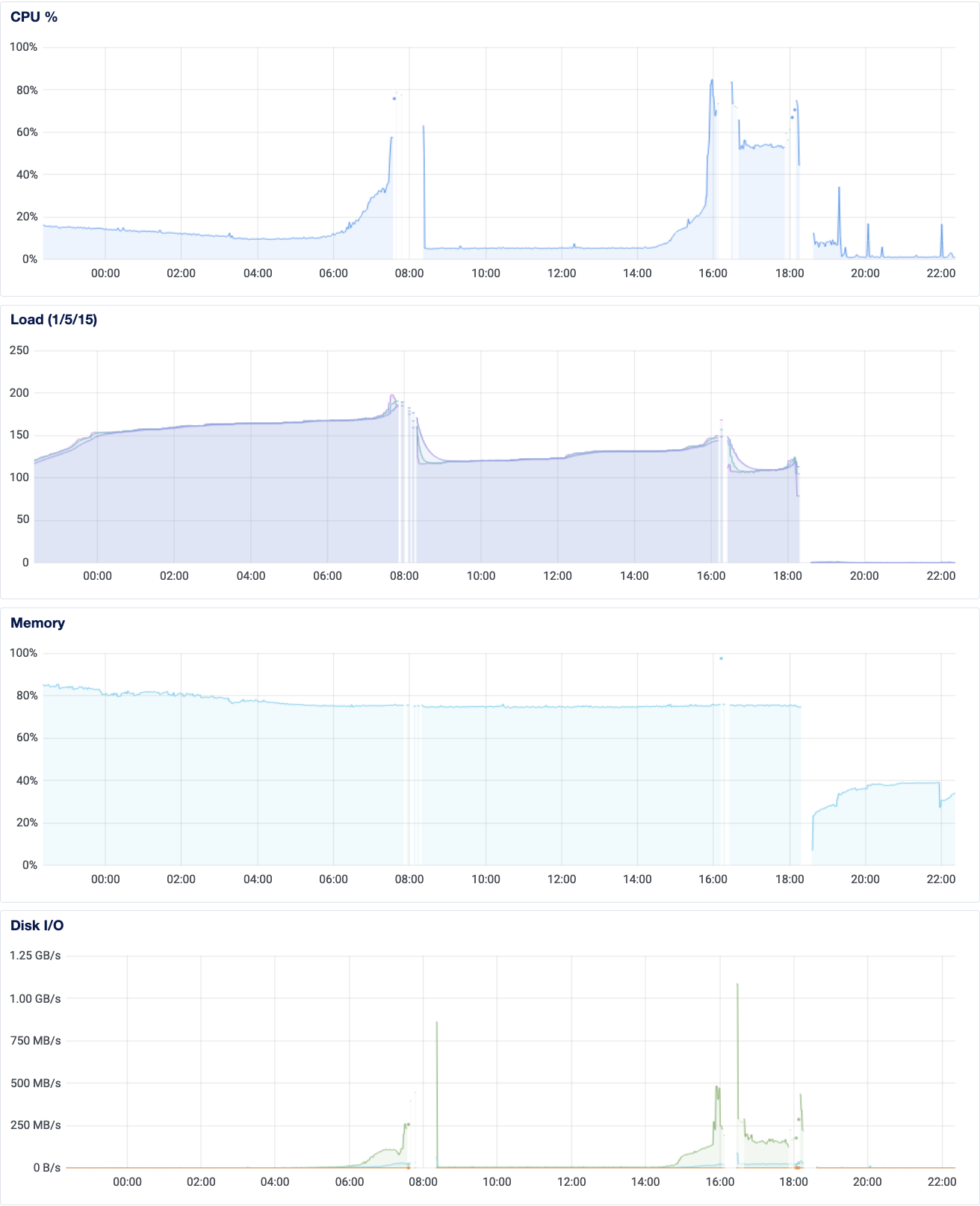Screen dimensions: 980x1206
Task: Select the 100% label on Memory chart axis
Action: [24, 653]
